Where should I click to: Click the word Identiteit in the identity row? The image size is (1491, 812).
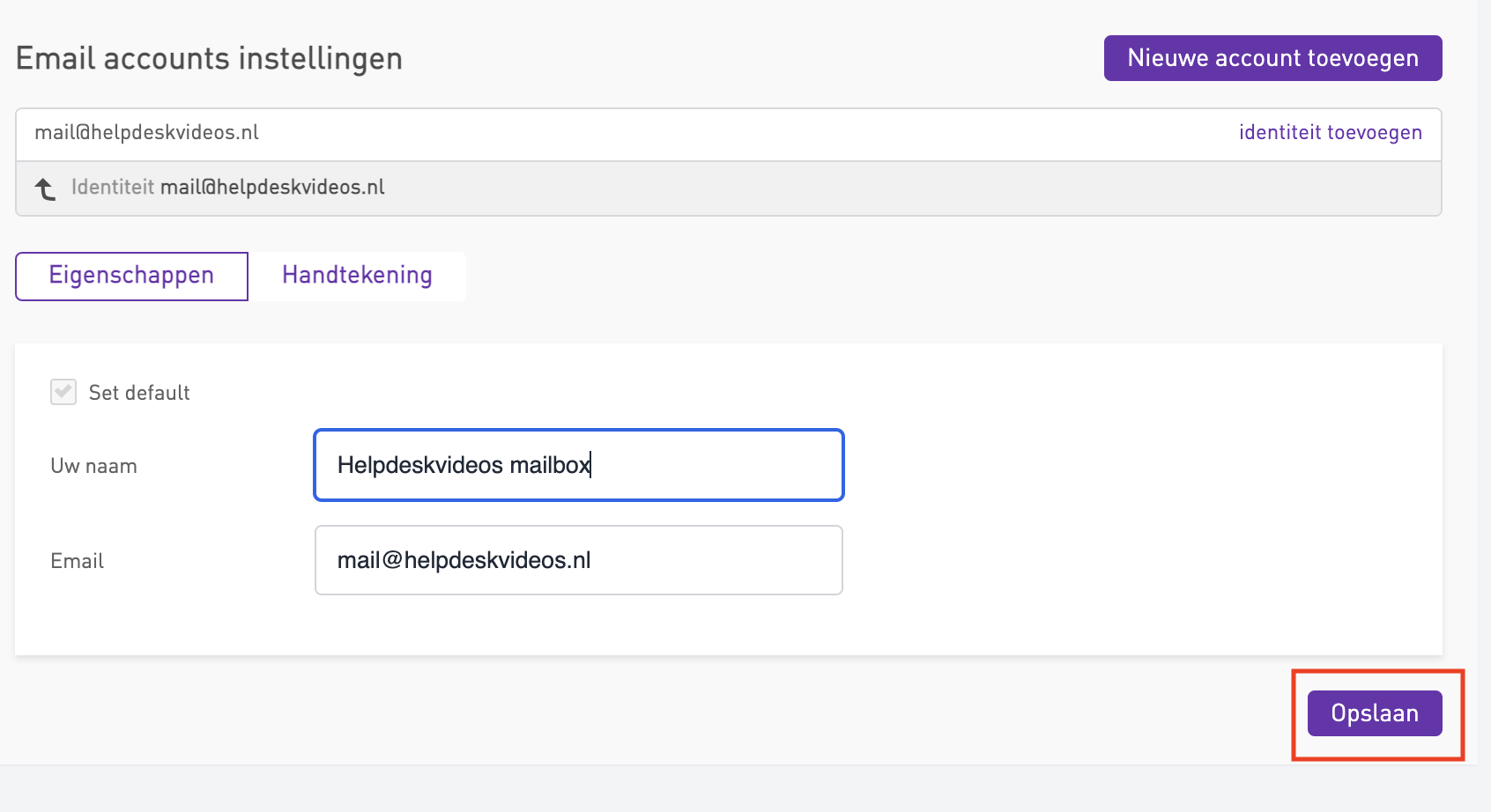tap(113, 188)
